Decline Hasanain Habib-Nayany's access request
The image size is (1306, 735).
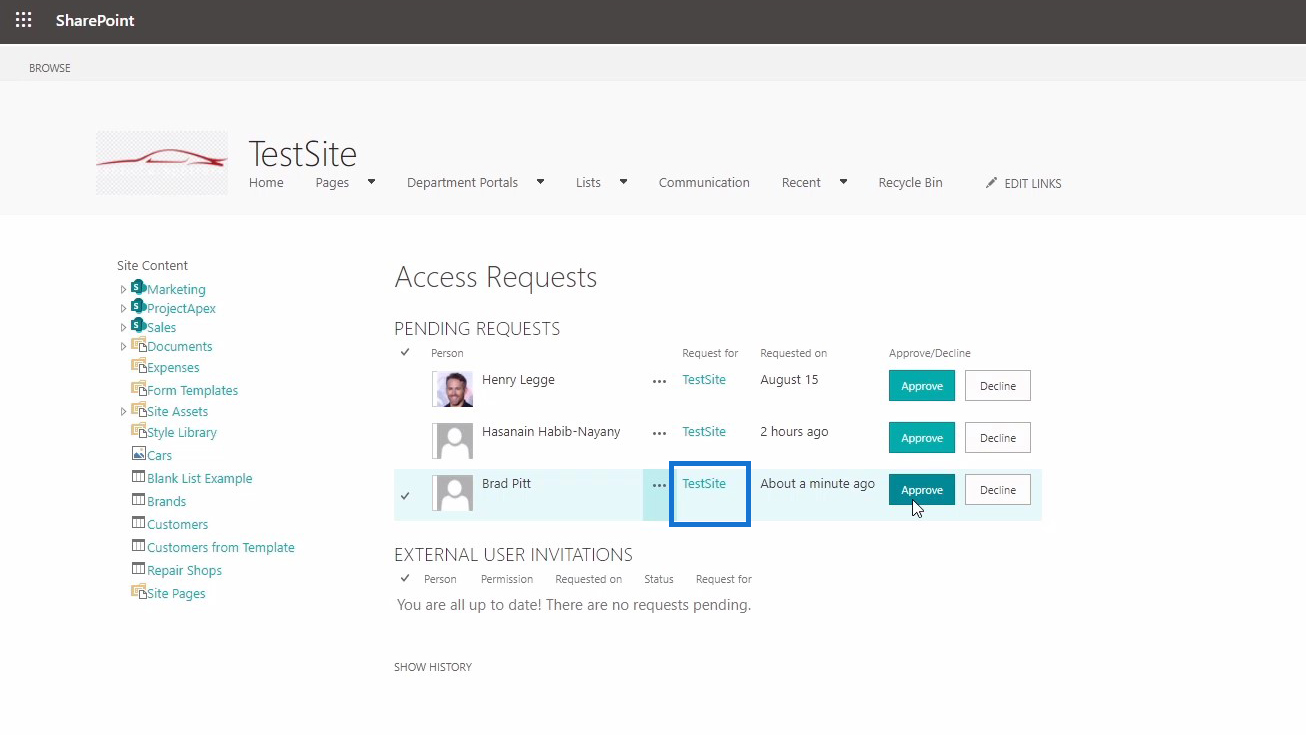(998, 438)
